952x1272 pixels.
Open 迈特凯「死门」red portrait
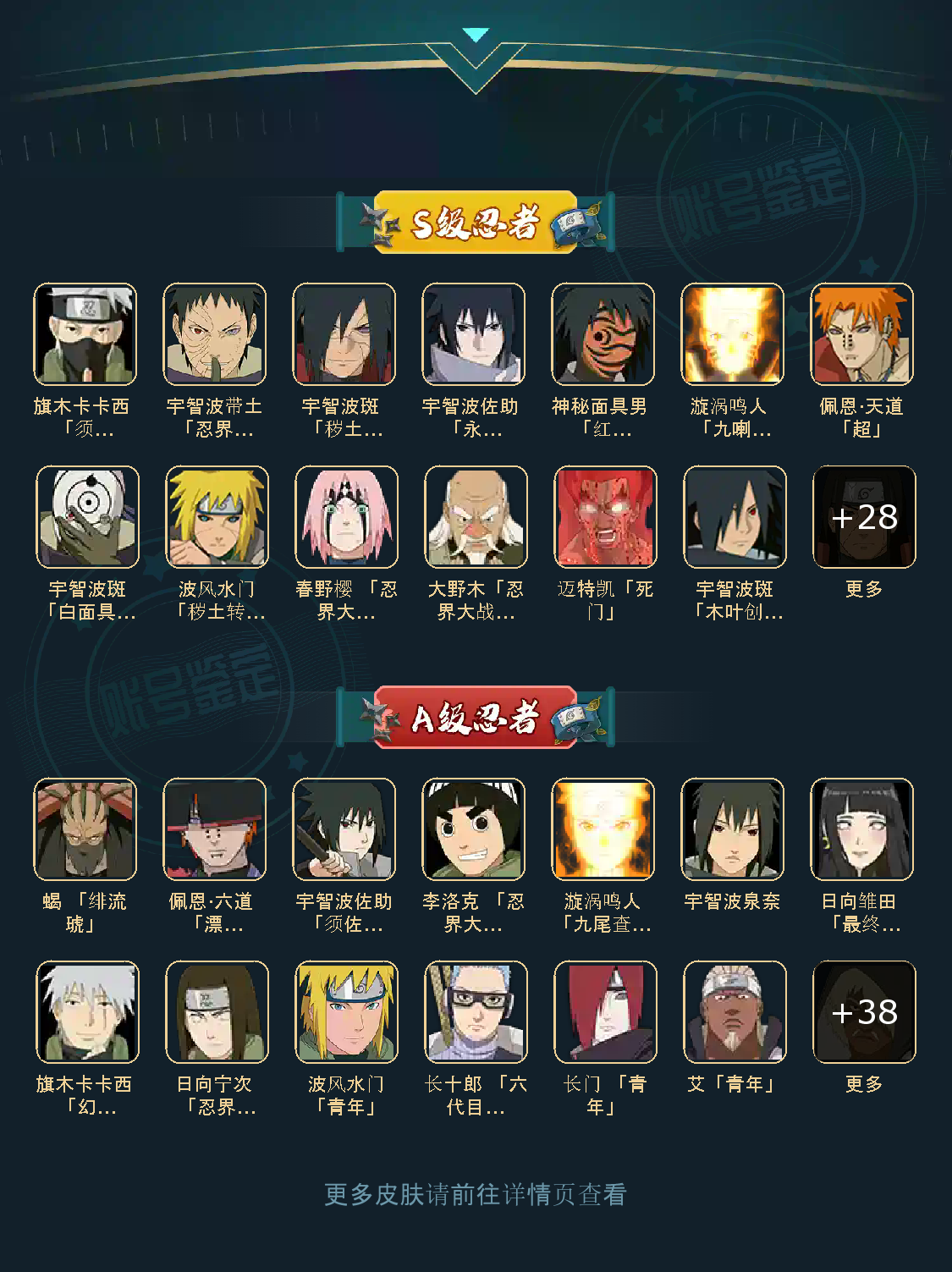605,516
